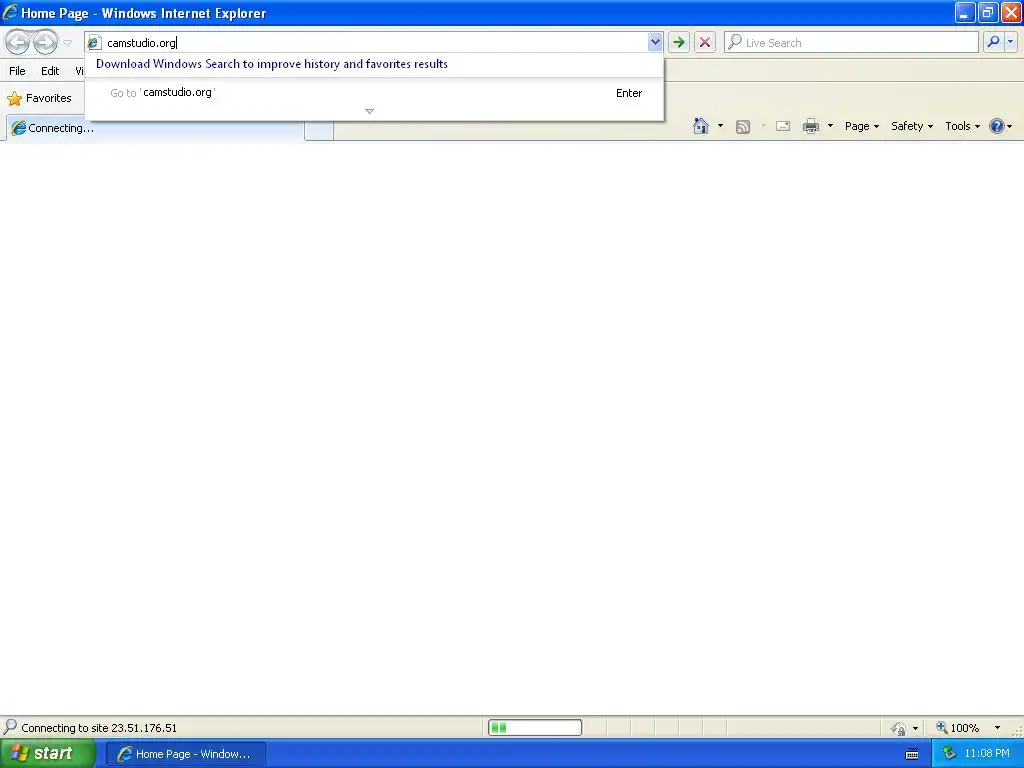Click the status bar security zone icon

click(x=899, y=728)
